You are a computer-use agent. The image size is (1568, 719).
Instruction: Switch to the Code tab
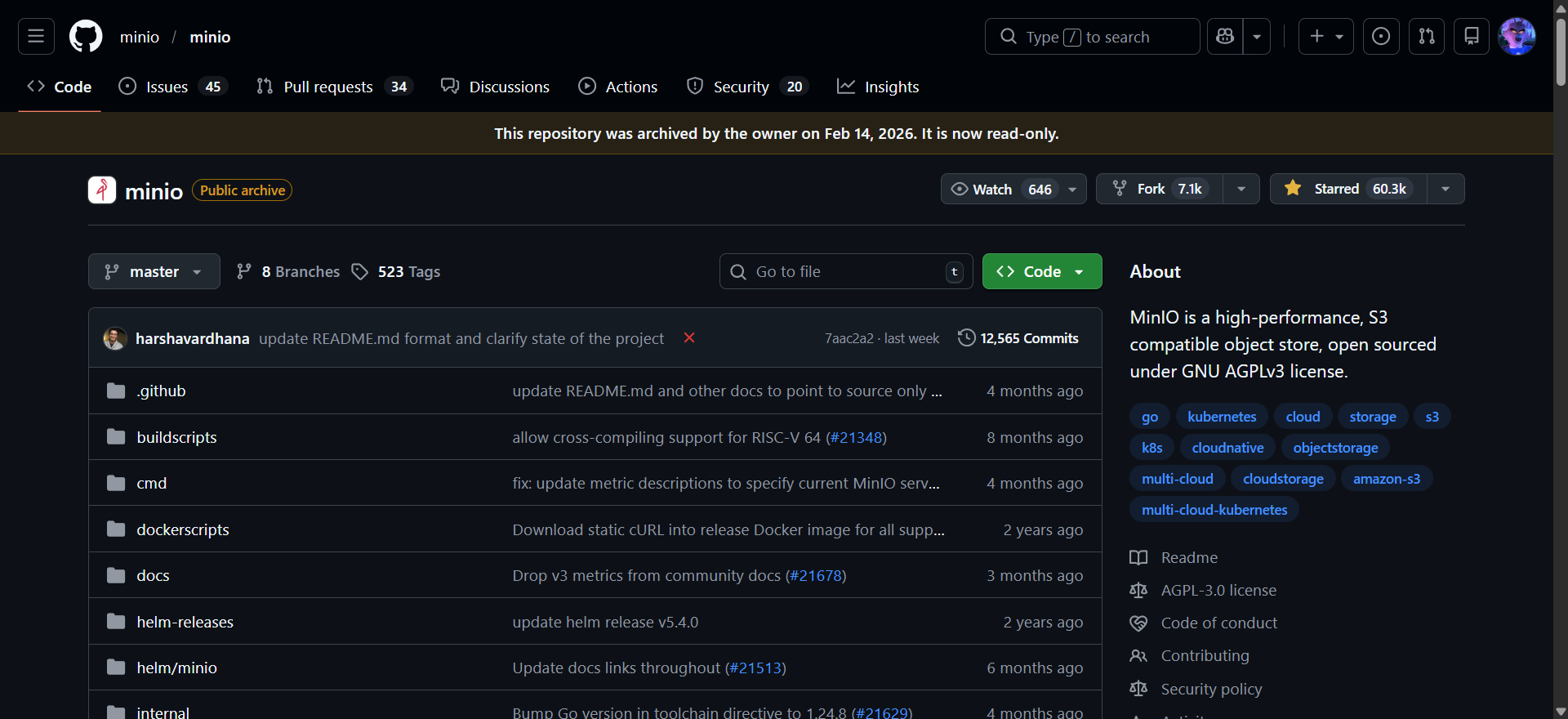(x=60, y=87)
